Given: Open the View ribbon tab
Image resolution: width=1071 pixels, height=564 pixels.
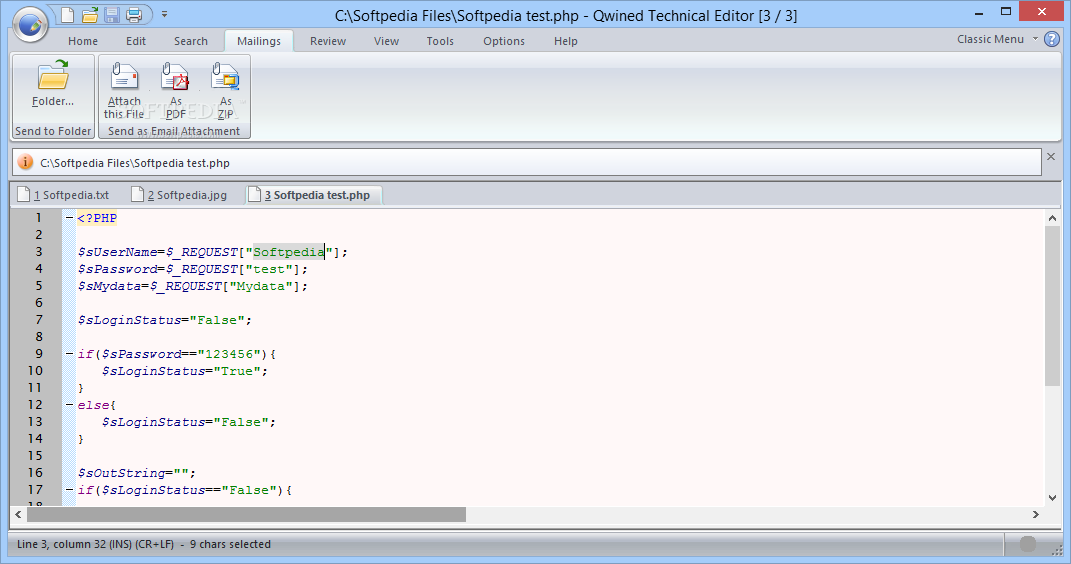Looking at the screenshot, I should 386,41.
